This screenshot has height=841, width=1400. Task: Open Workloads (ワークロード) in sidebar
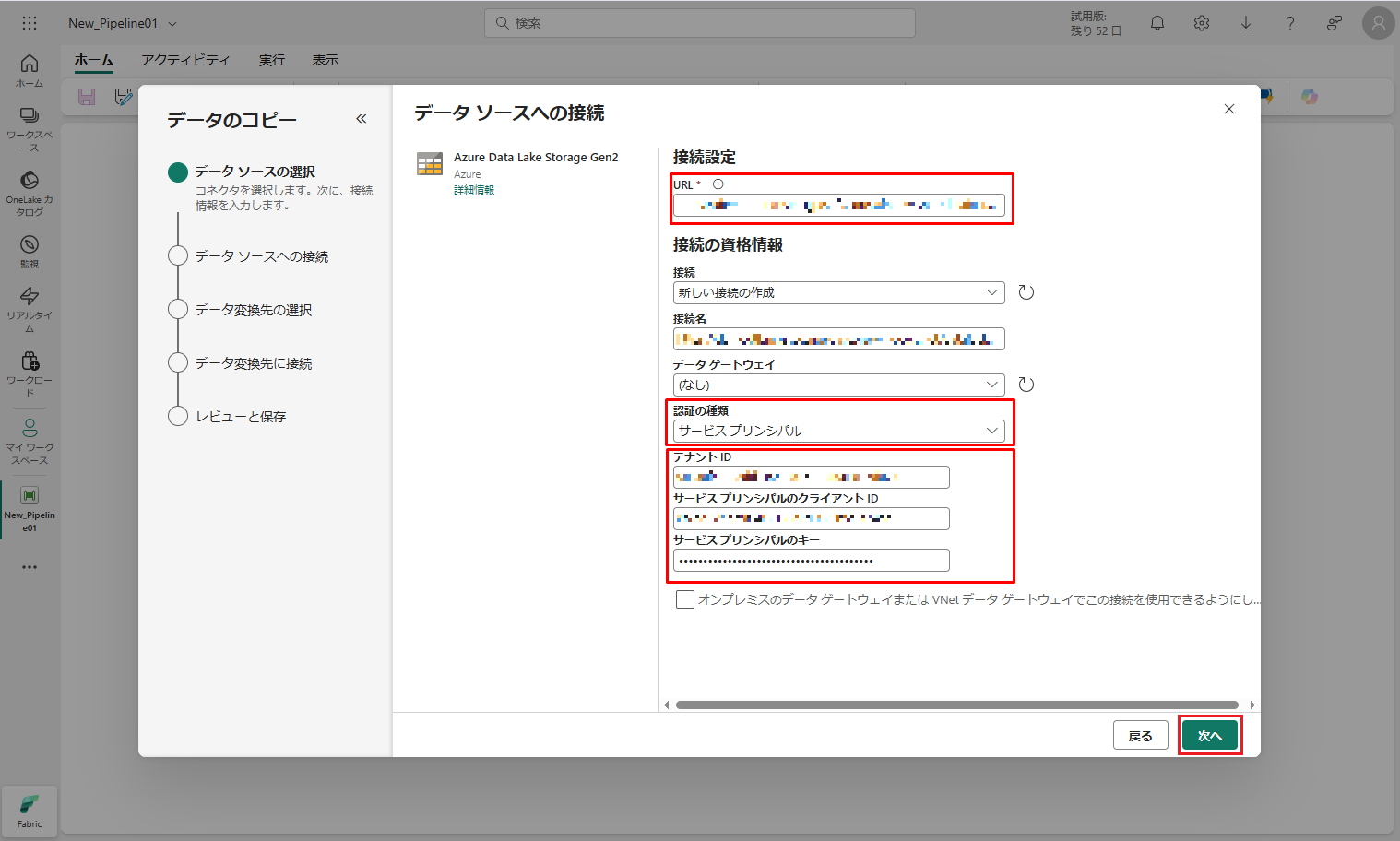coord(30,373)
